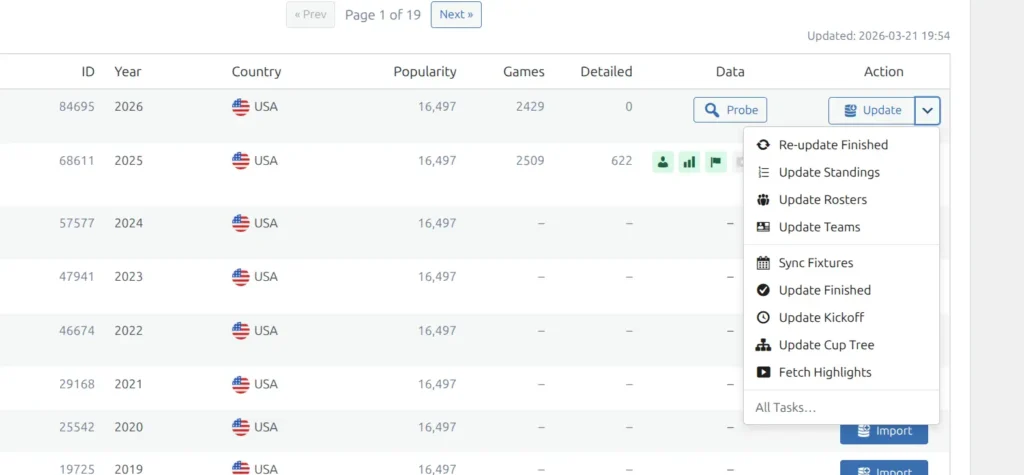This screenshot has height=475, width=1024.
Task: Click the USA flag icon in 2024 row
Action: [x=240, y=223]
